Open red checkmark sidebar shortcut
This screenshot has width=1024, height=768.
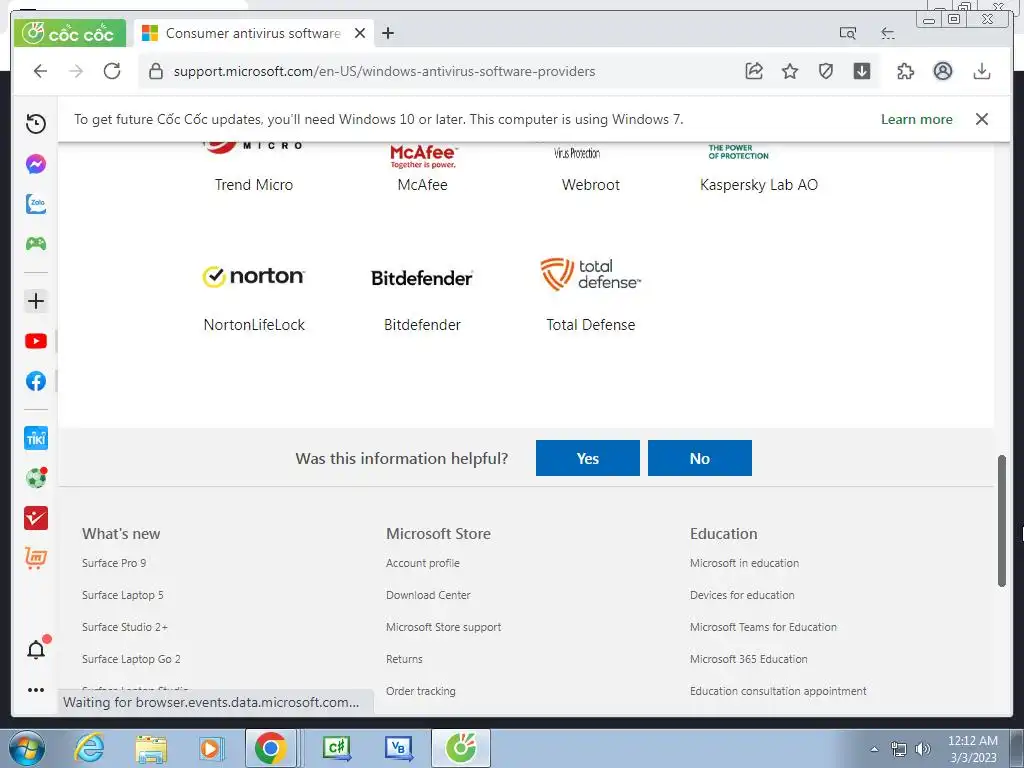click(x=36, y=518)
